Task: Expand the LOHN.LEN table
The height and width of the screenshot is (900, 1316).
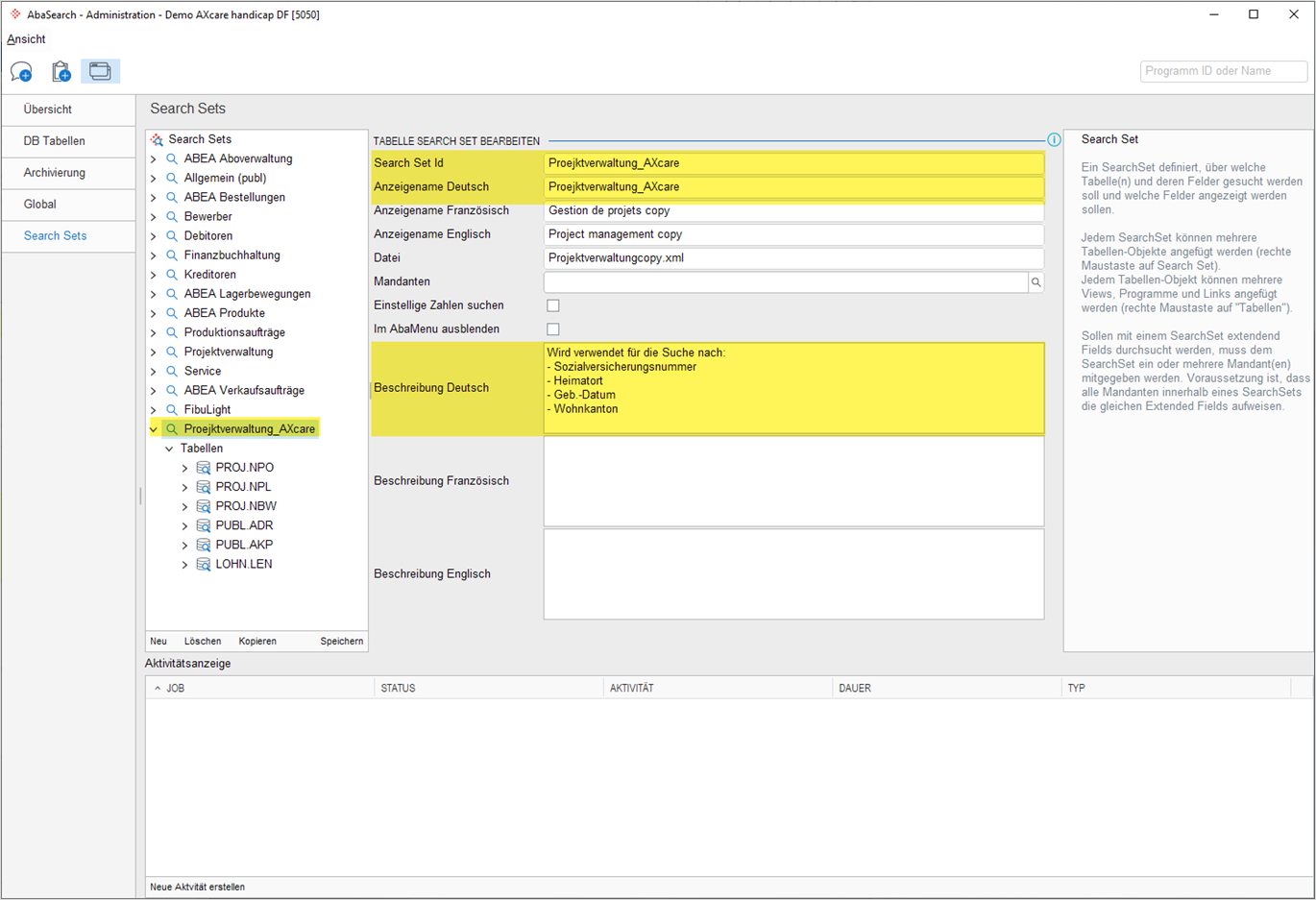Action: (185, 564)
